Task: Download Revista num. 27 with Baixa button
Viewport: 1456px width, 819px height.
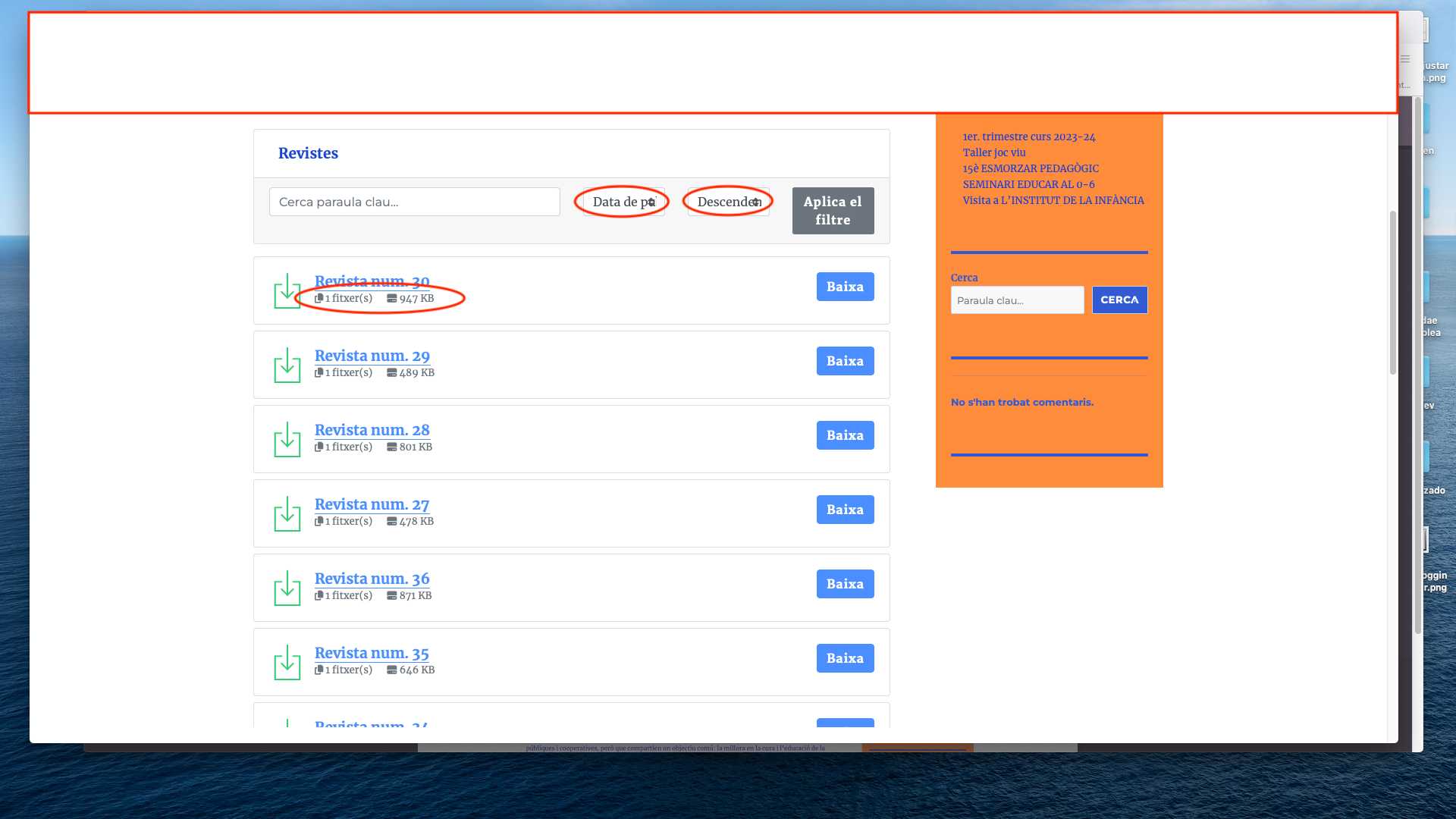Action: 845,510
